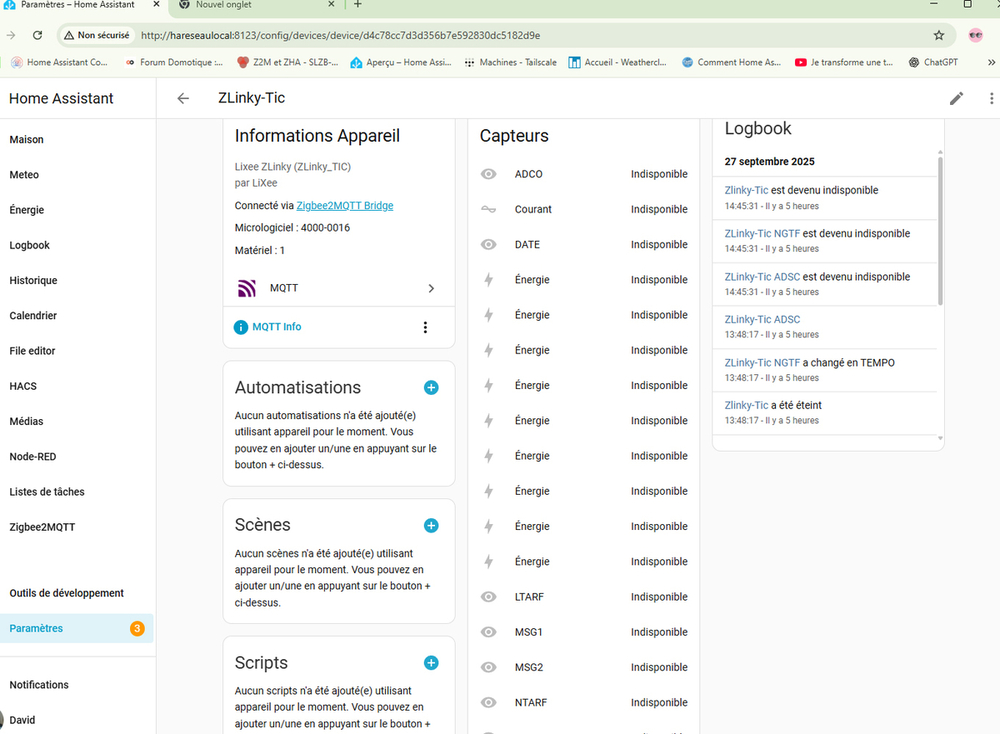Go back using the arrow beside ZLinky-Tic
This screenshot has width=1000, height=734.
tap(183, 98)
